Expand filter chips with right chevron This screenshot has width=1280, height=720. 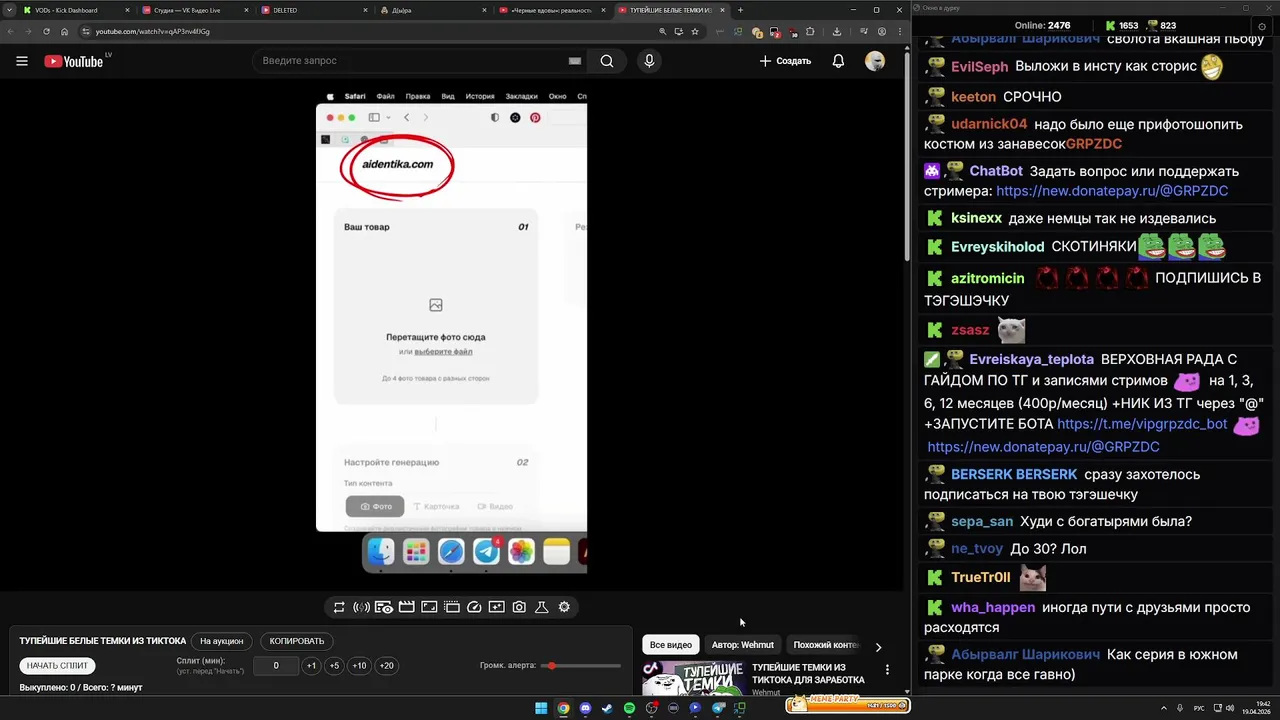point(878,647)
